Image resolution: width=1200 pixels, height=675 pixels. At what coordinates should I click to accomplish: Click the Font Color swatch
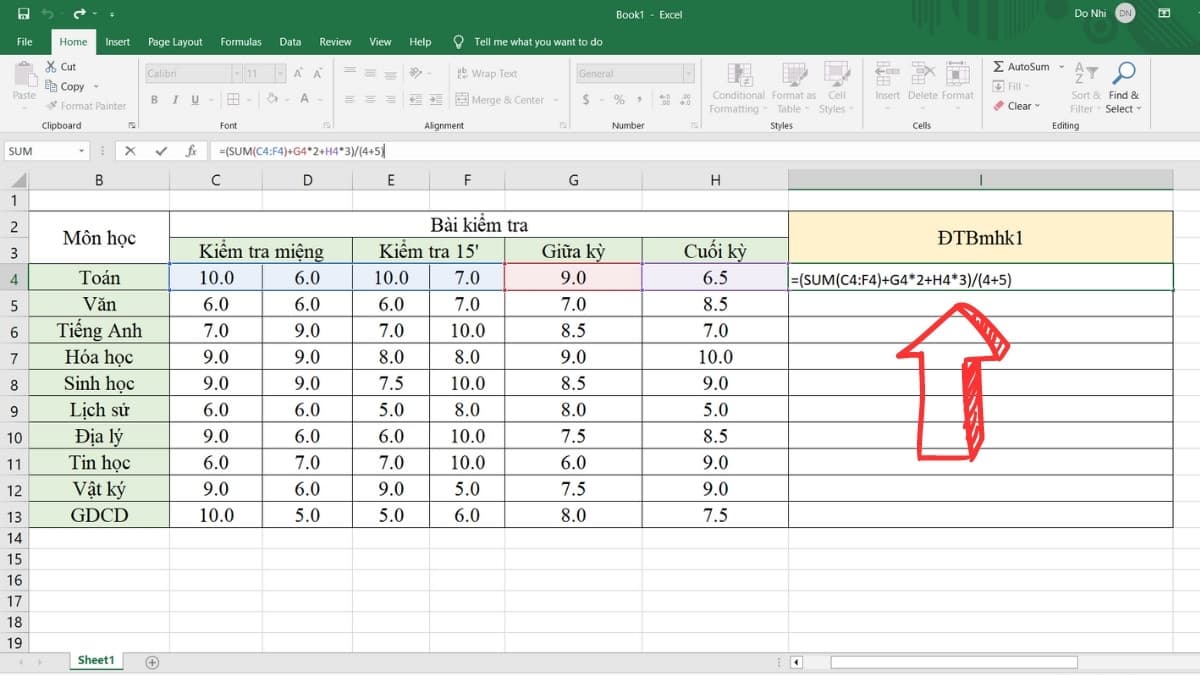[x=306, y=100]
